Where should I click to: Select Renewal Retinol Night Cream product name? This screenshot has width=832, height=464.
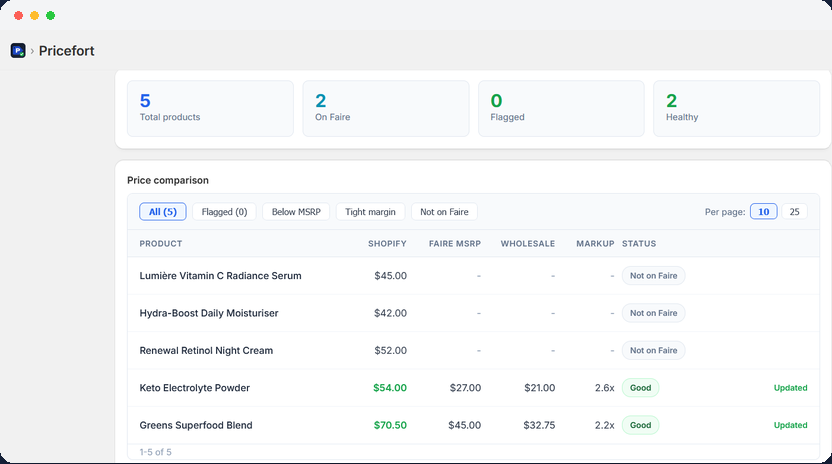pyautogui.click(x=206, y=350)
